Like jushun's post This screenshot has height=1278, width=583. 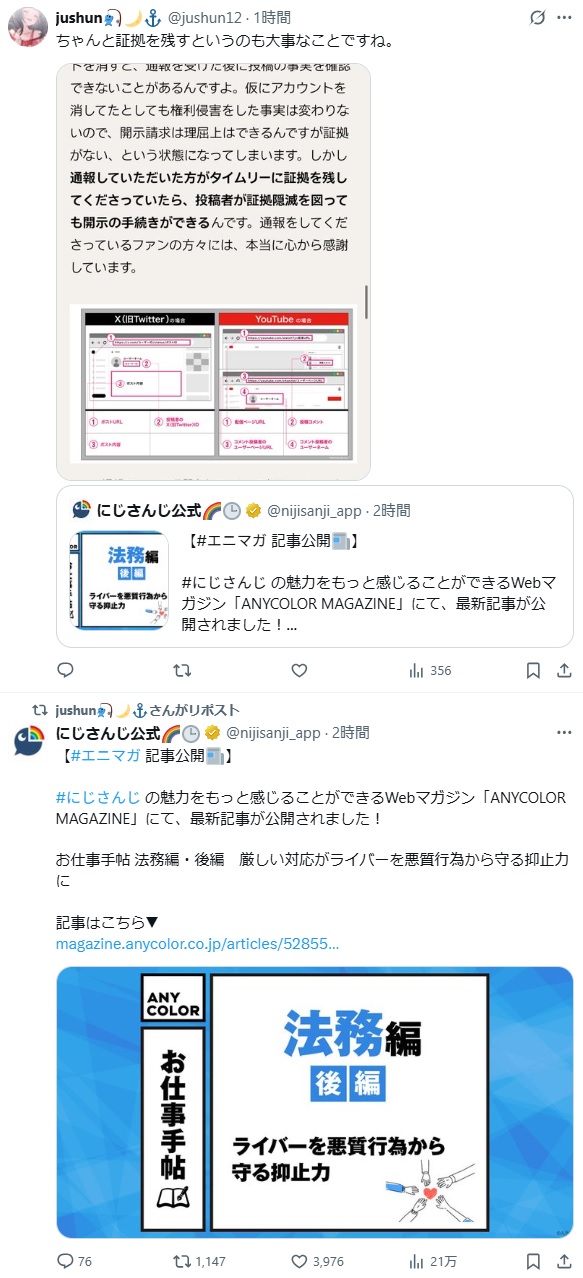tap(299, 670)
